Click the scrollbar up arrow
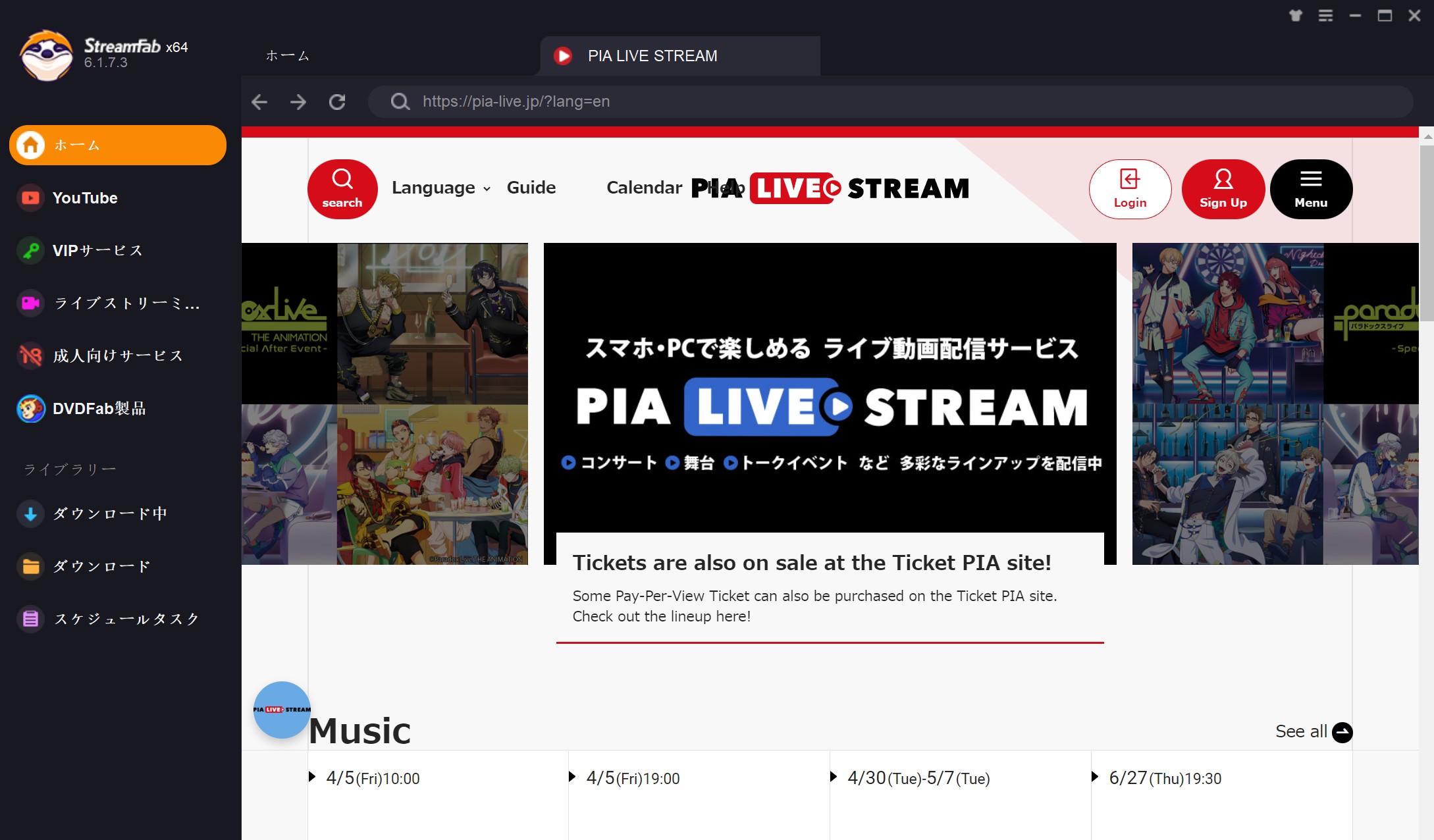The width and height of the screenshot is (1434, 840). click(1427, 136)
